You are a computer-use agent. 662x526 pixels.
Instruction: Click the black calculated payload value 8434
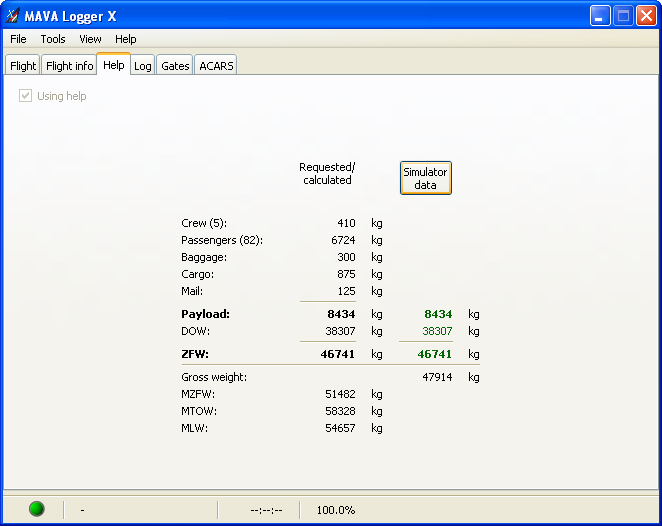pos(341,314)
